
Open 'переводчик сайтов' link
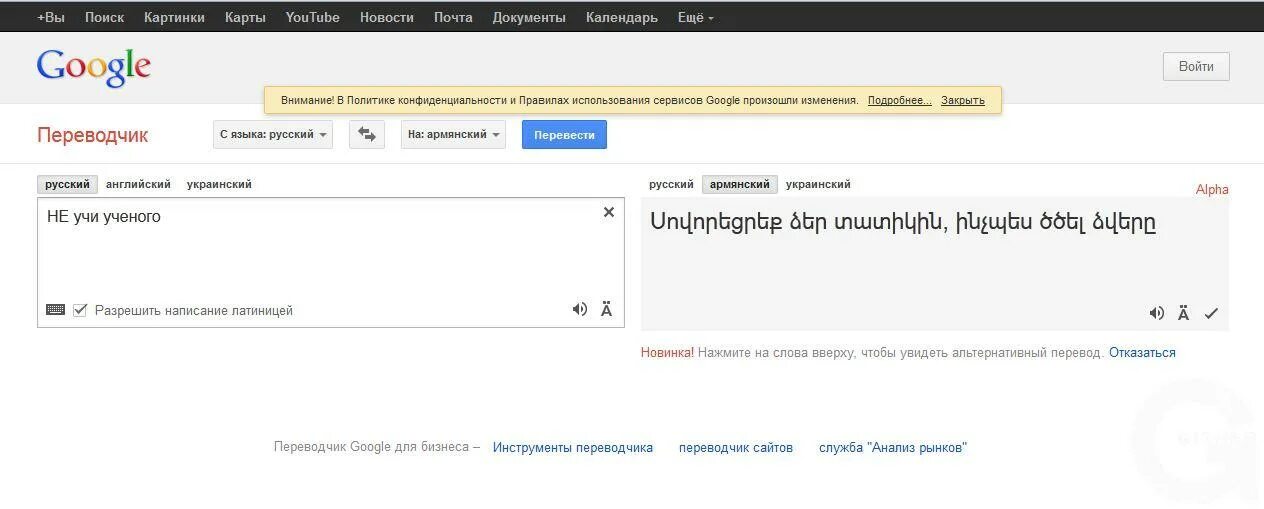(736, 447)
